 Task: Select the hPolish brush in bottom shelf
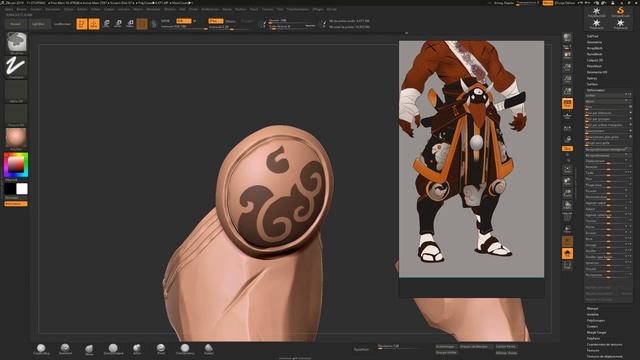pos(137,349)
